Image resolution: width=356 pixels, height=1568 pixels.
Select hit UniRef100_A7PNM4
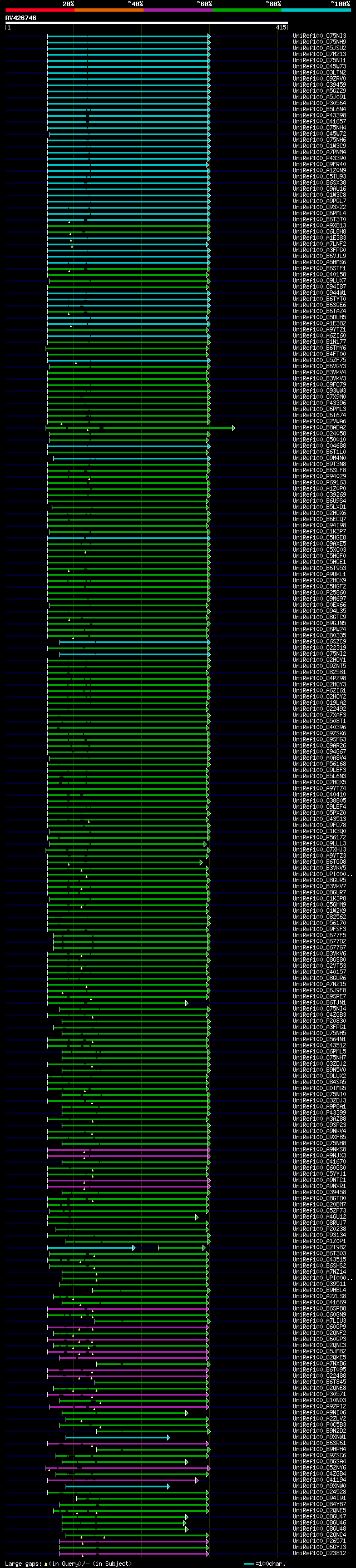pos(319,152)
